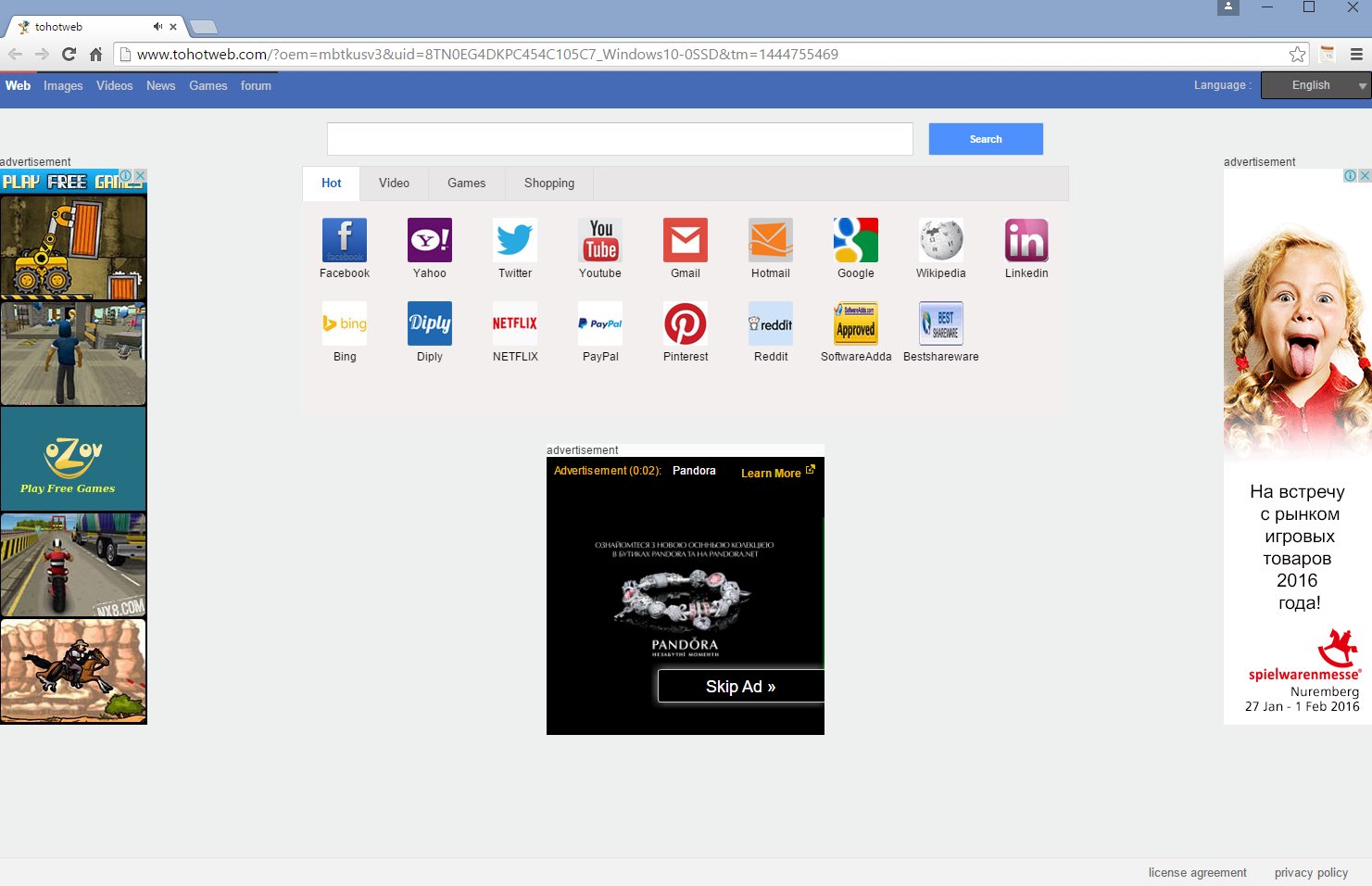This screenshot has width=1372, height=886.
Task: Click into the main search input field
Action: point(620,139)
